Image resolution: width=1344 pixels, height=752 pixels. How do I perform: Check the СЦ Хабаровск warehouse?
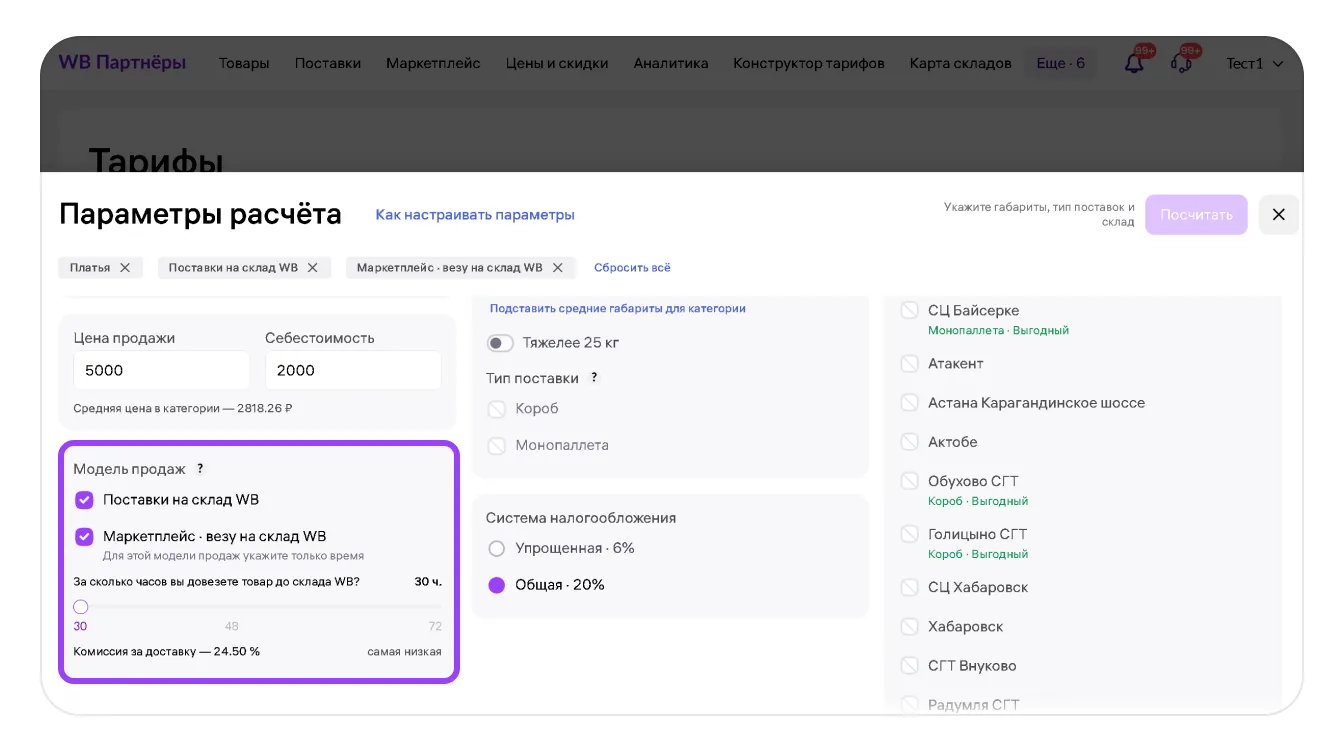pyautogui.click(x=909, y=587)
